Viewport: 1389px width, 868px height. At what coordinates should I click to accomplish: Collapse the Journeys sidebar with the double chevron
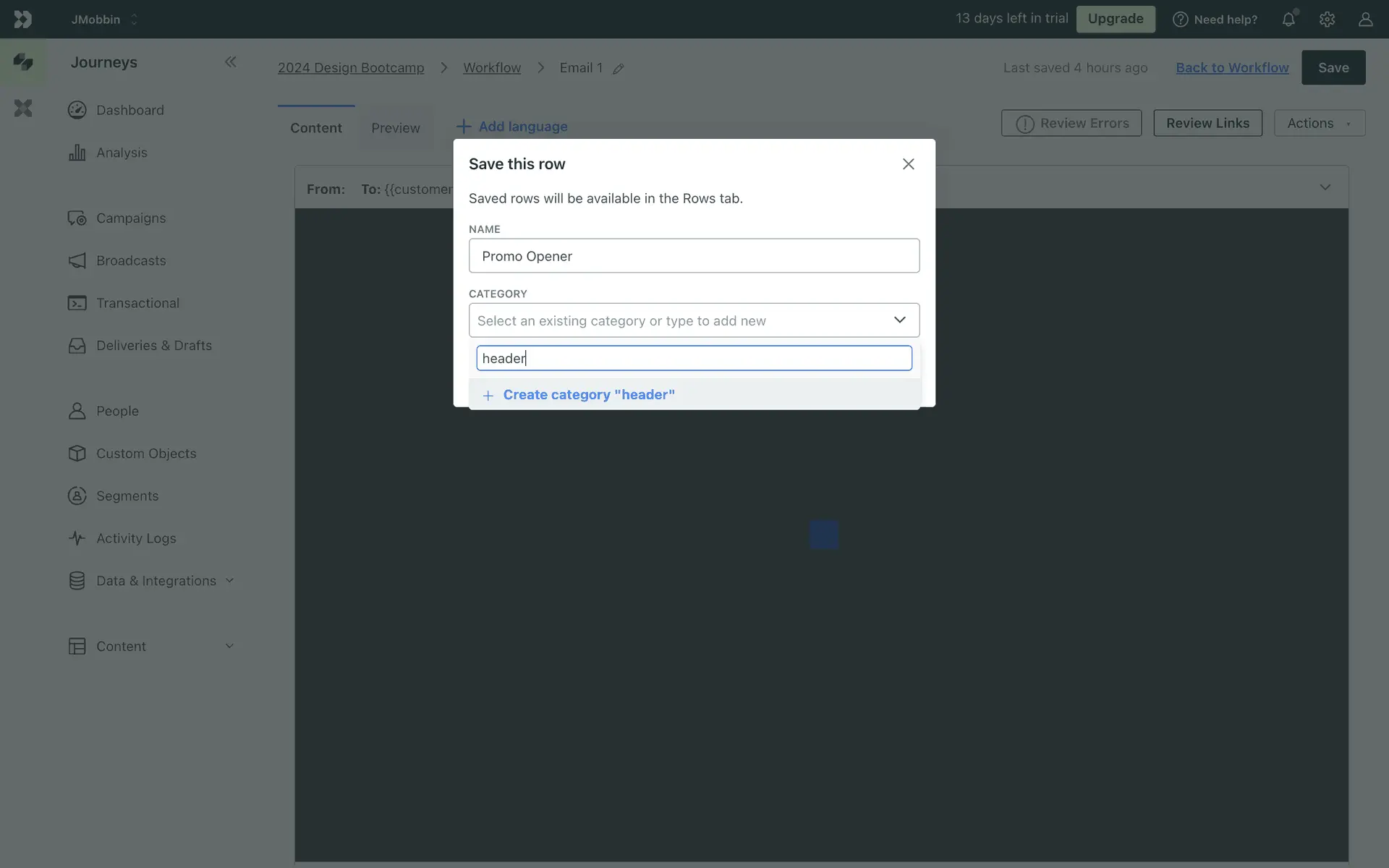click(230, 62)
